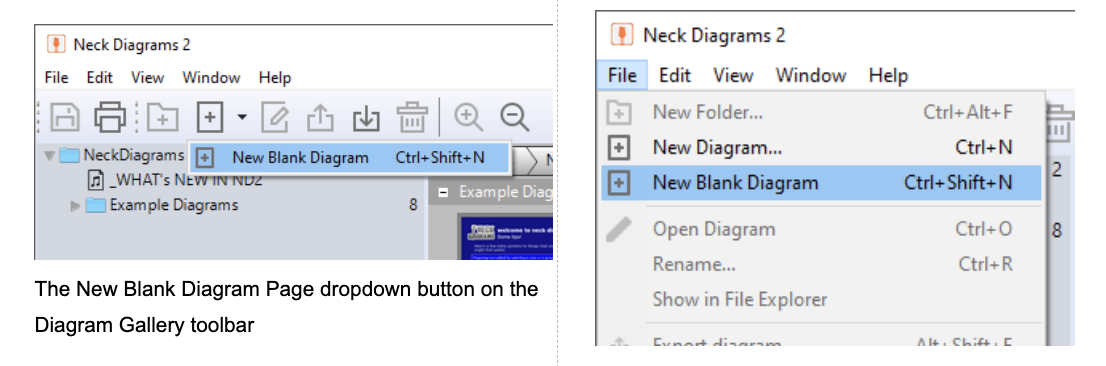Expand Example Diagrams folder triangle
1106x366 pixels.
tap(75, 206)
